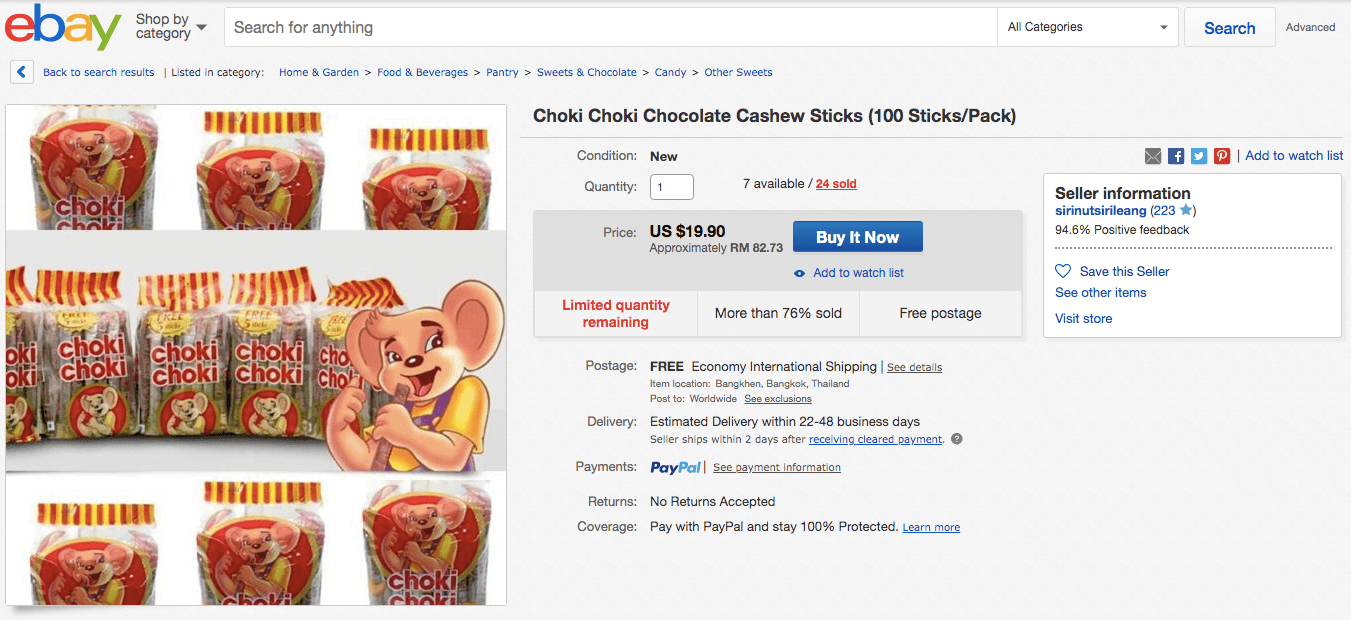This screenshot has width=1351, height=620.
Task: Focus the Search for anything field
Action: tap(610, 27)
